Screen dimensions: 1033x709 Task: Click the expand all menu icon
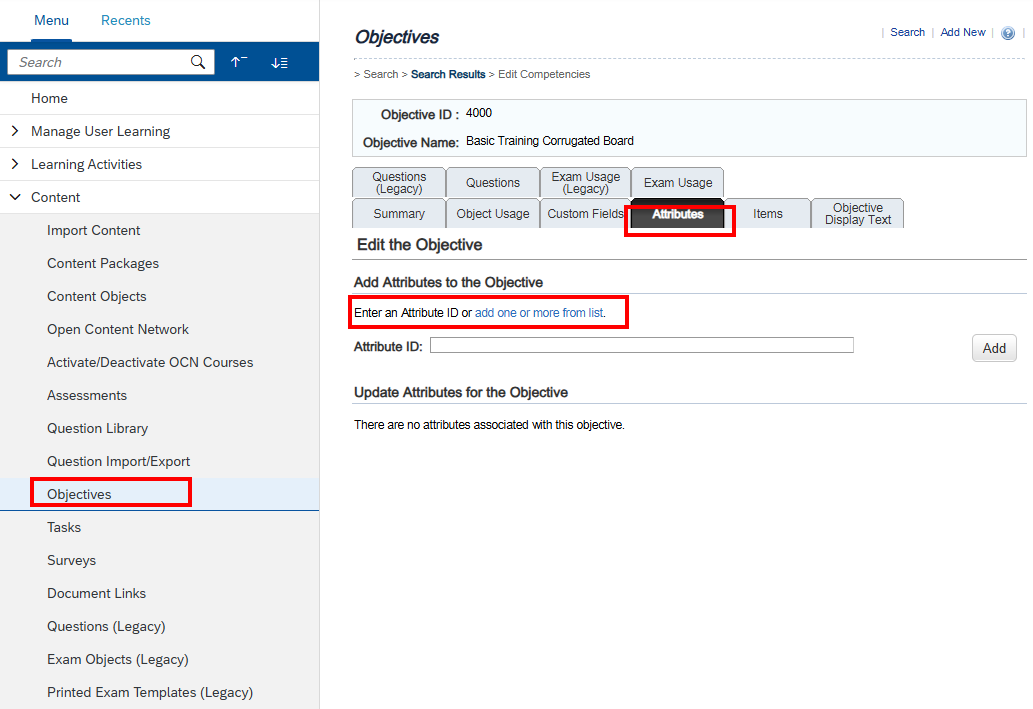279,62
